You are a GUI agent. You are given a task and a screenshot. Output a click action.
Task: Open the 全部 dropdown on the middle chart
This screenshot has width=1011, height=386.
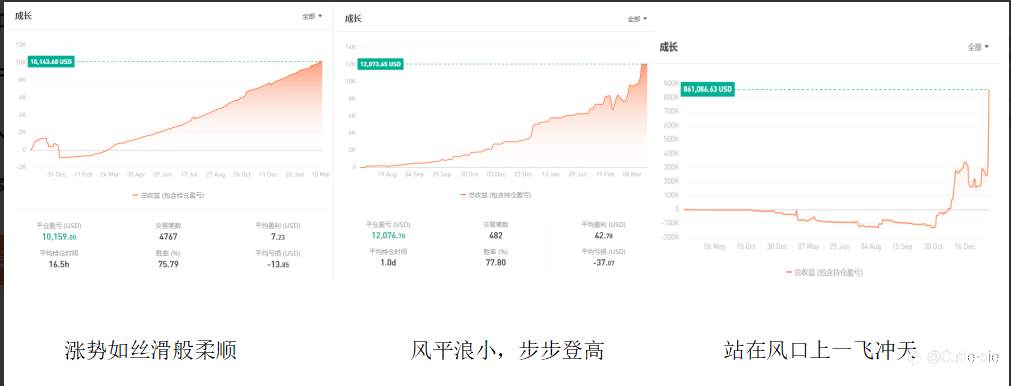(x=638, y=19)
